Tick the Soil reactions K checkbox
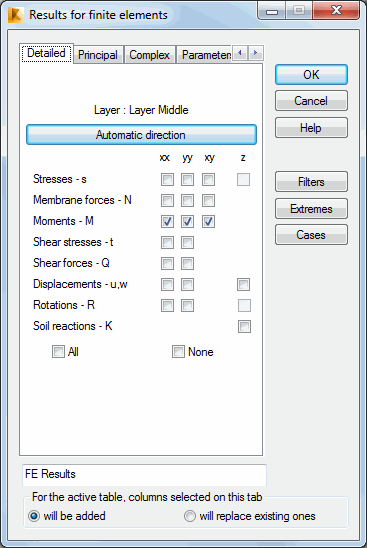The width and height of the screenshot is (367, 548). pos(244,326)
